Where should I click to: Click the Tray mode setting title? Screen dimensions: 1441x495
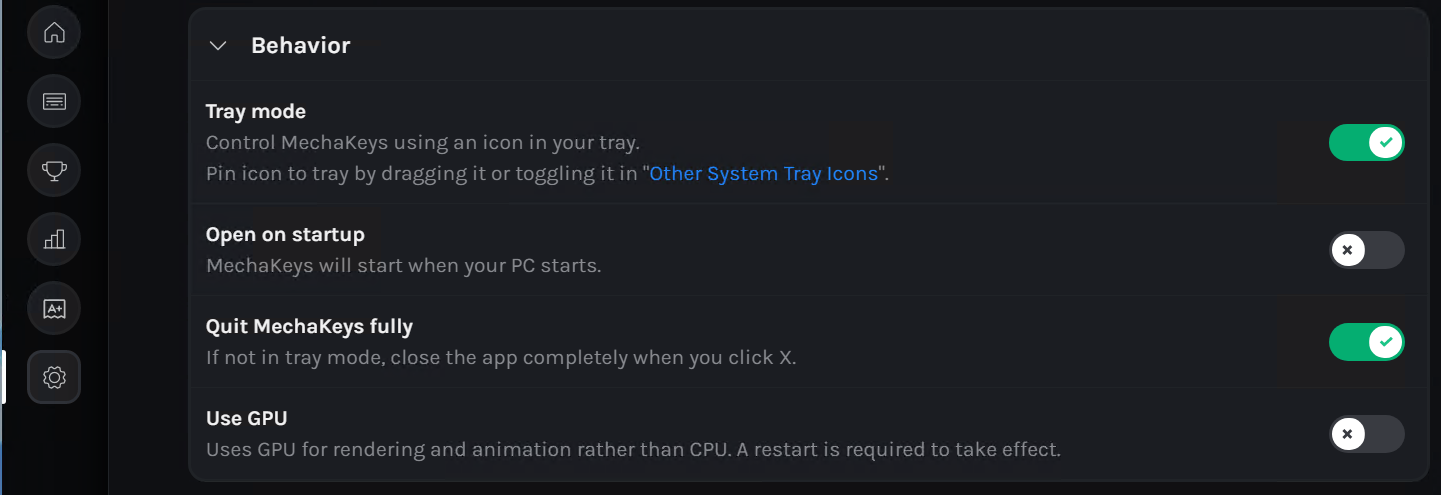coord(256,112)
